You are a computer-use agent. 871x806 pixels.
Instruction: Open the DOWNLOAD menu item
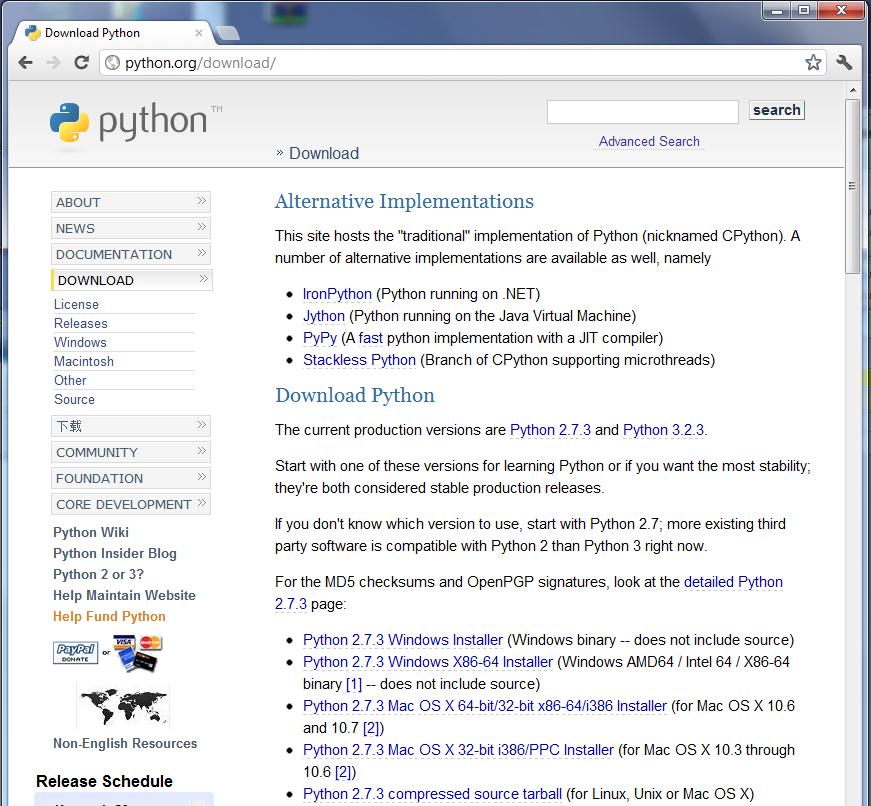[x=132, y=281]
